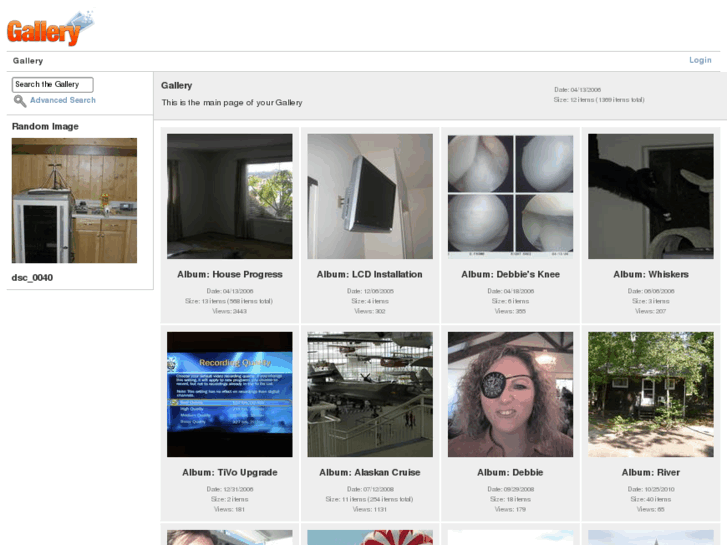Open the Whiskers album thumbnail

point(650,196)
